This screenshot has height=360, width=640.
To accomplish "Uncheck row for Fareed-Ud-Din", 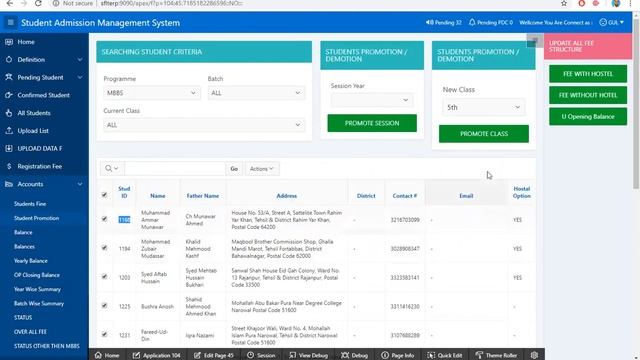I will click(x=104, y=334).
